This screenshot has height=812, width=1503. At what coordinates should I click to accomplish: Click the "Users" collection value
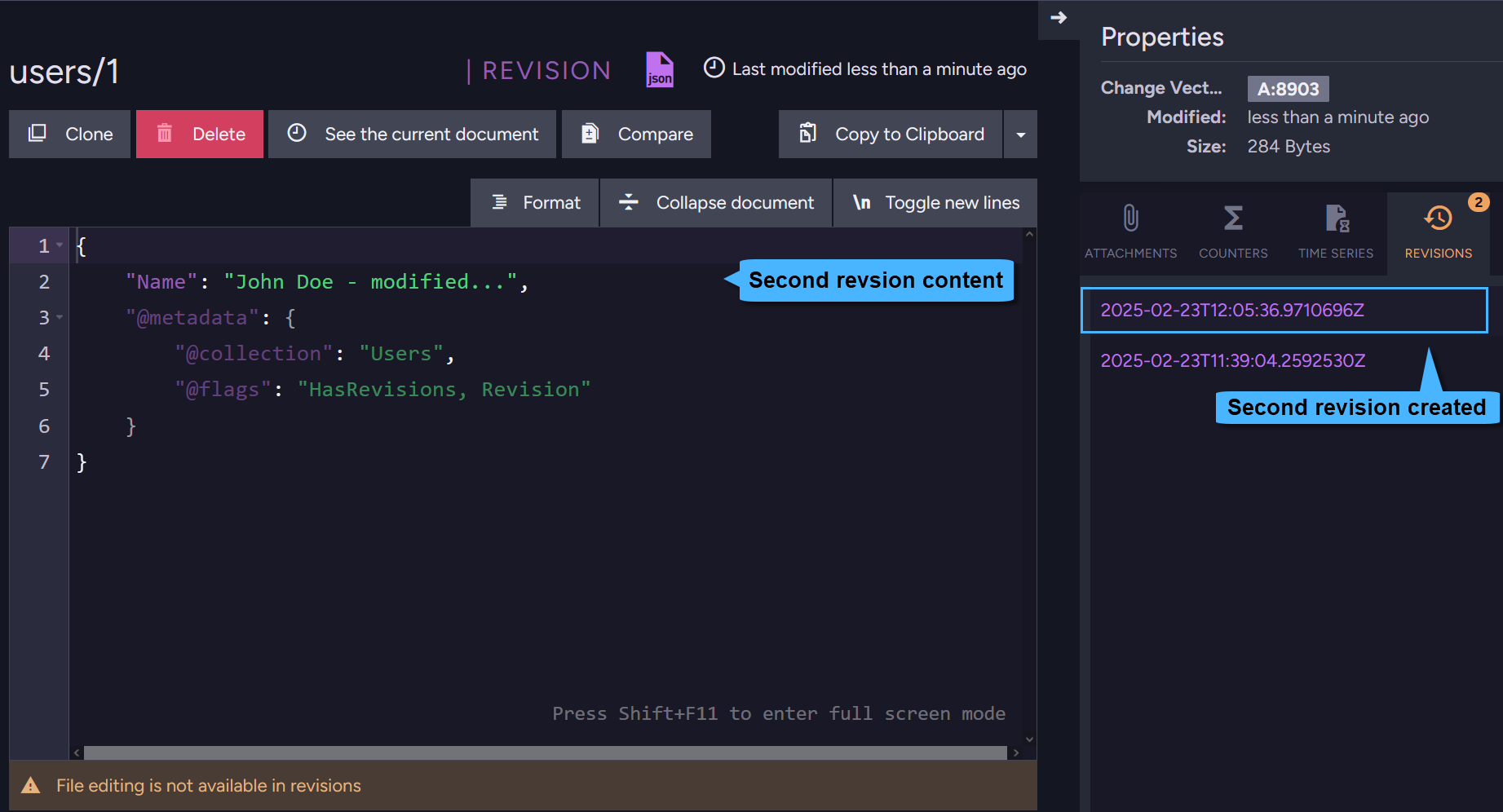pos(400,354)
